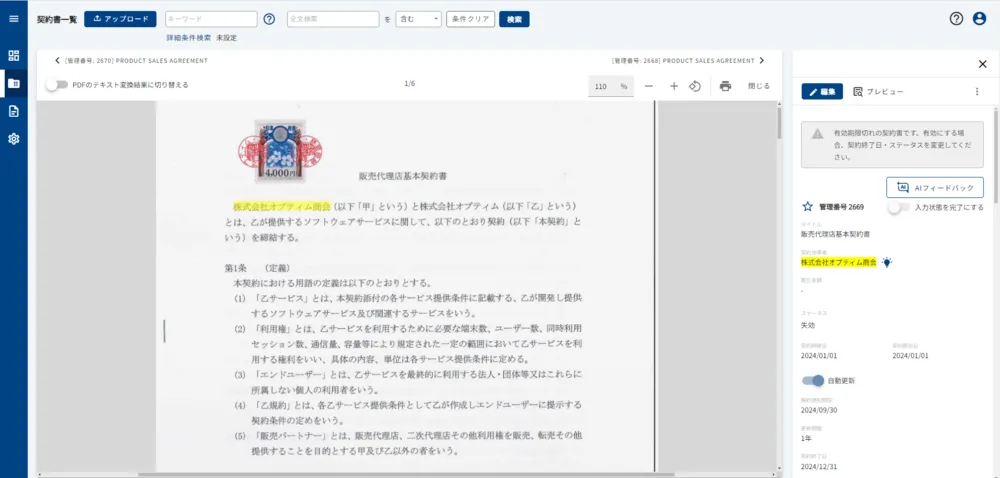Open settings gear in left sidebar
Screen dimensions: 1000x478
[x=13, y=138]
